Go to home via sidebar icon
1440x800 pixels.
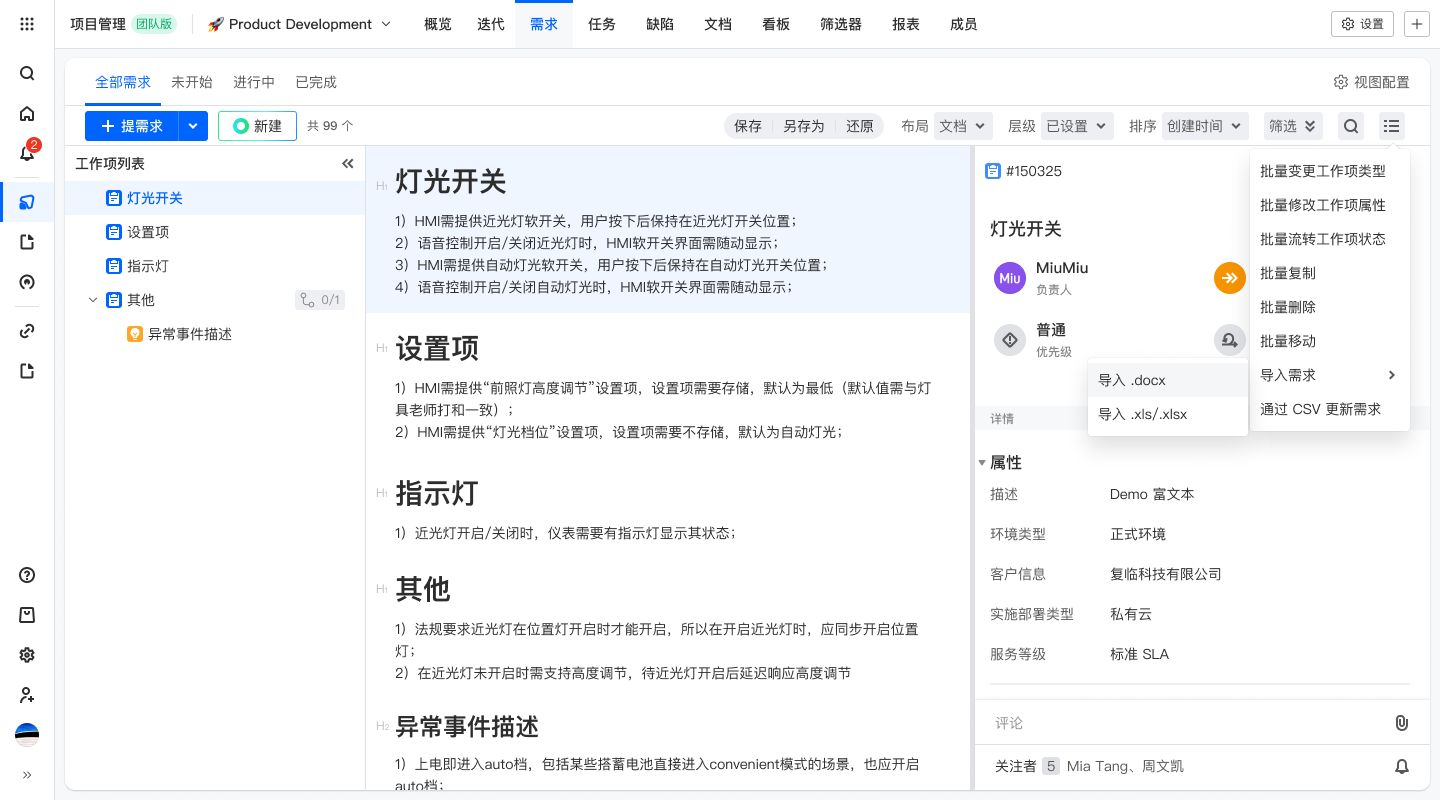click(27, 113)
